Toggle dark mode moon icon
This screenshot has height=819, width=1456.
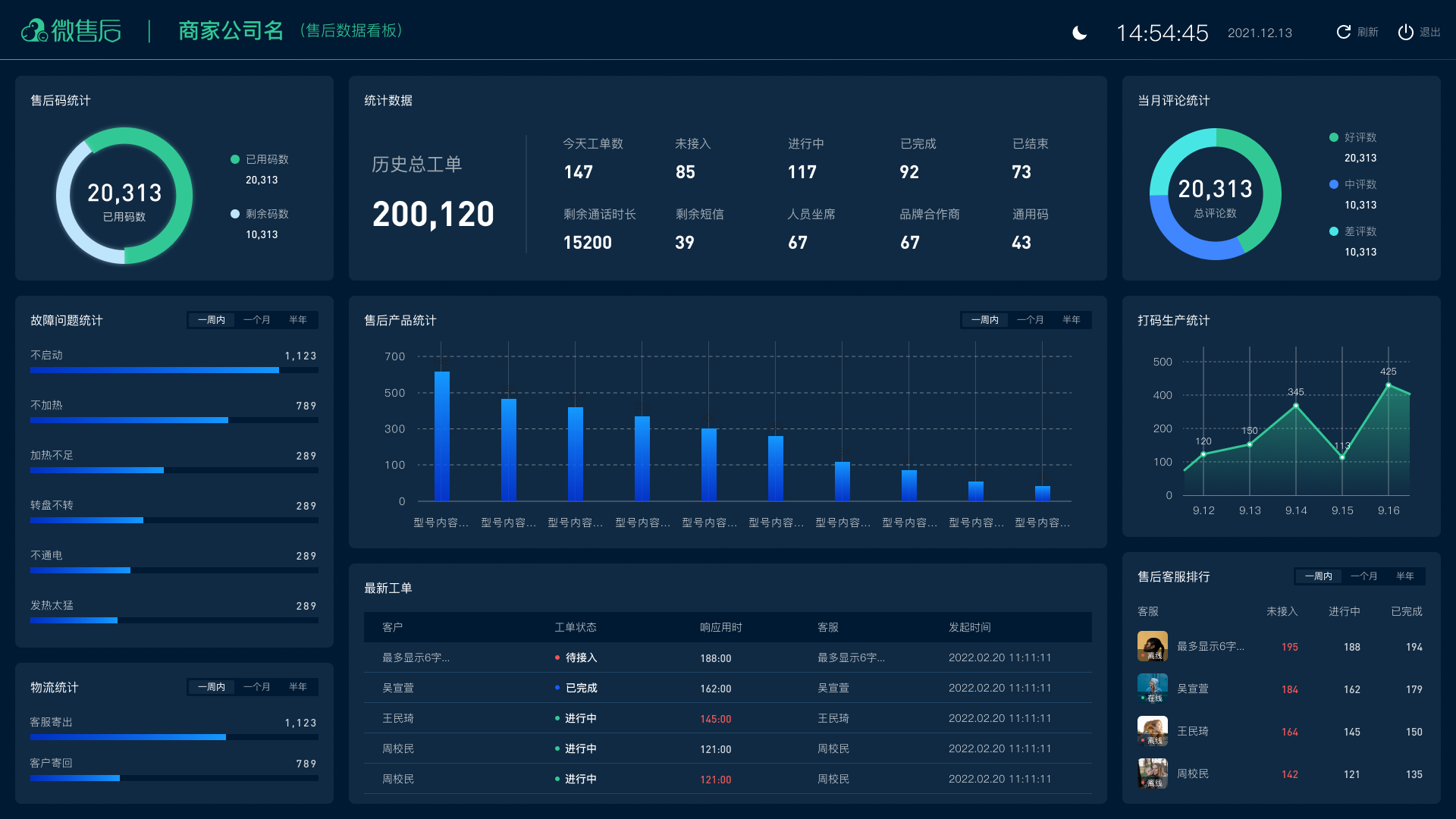pyautogui.click(x=1080, y=33)
